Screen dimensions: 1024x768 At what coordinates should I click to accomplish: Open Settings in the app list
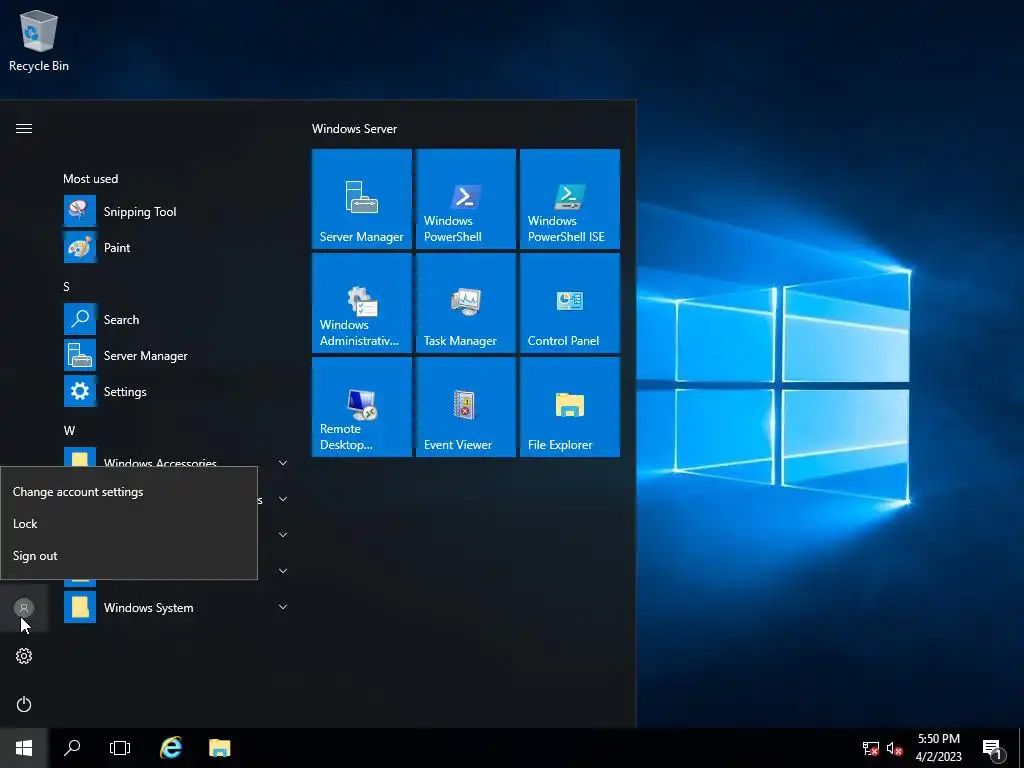click(176, 391)
